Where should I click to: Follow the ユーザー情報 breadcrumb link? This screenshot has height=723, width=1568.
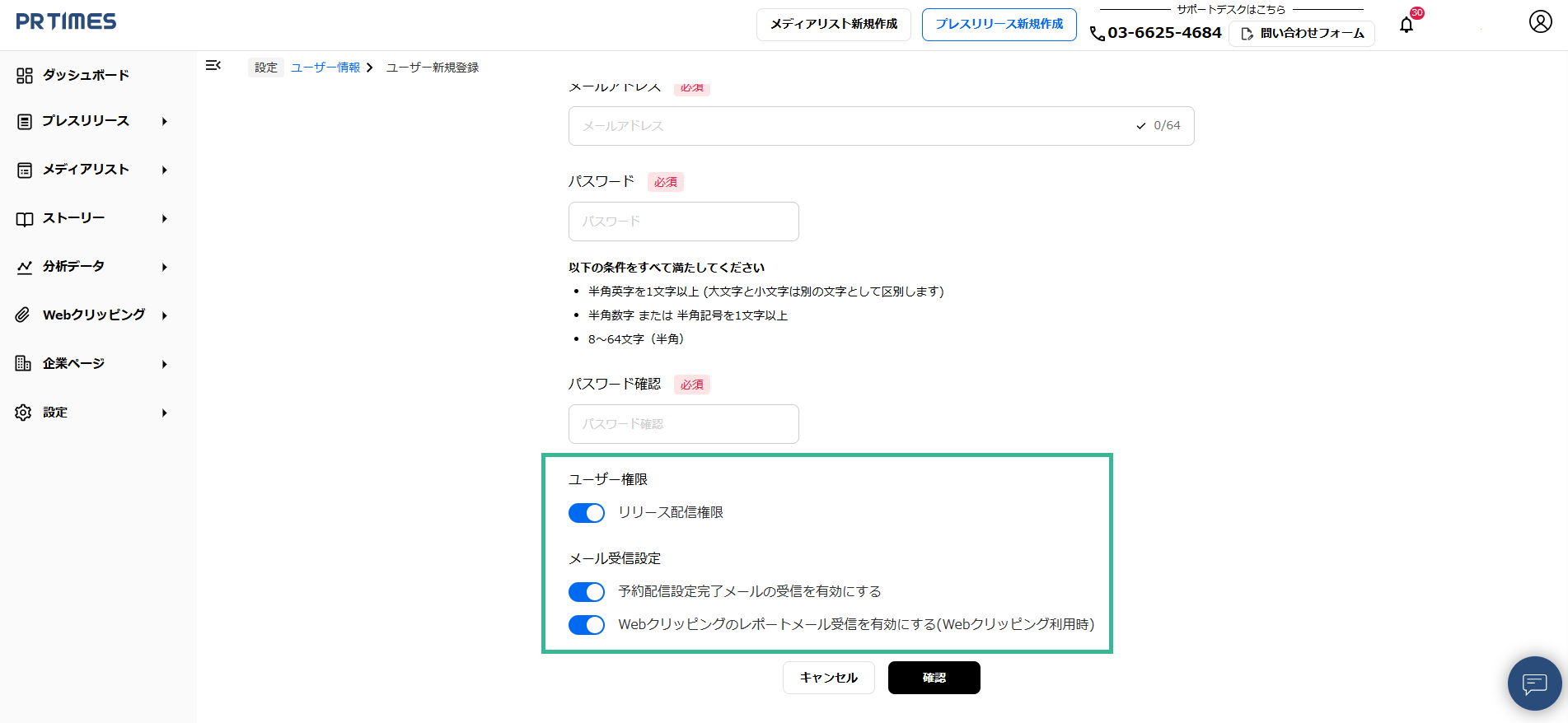click(325, 68)
